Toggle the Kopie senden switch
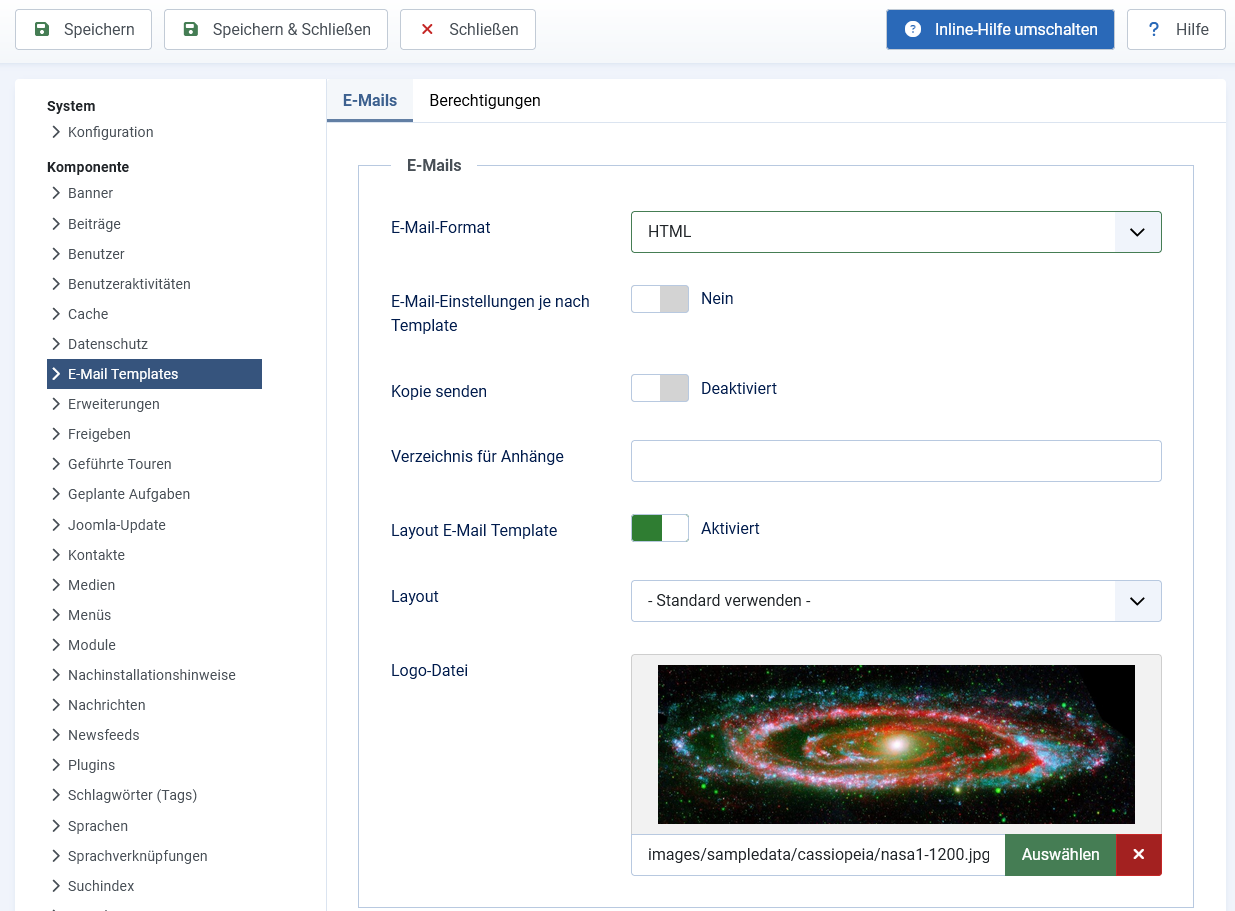 [x=660, y=388]
